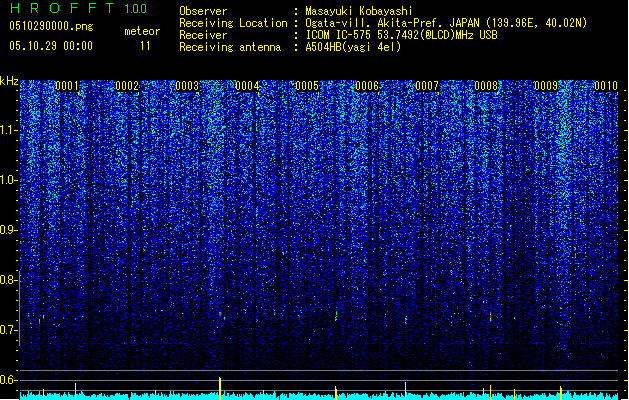Screen dimensions: 629x400
Task: Select antenna value A504HB(yagi 4el)
Action: [x=353, y=47]
